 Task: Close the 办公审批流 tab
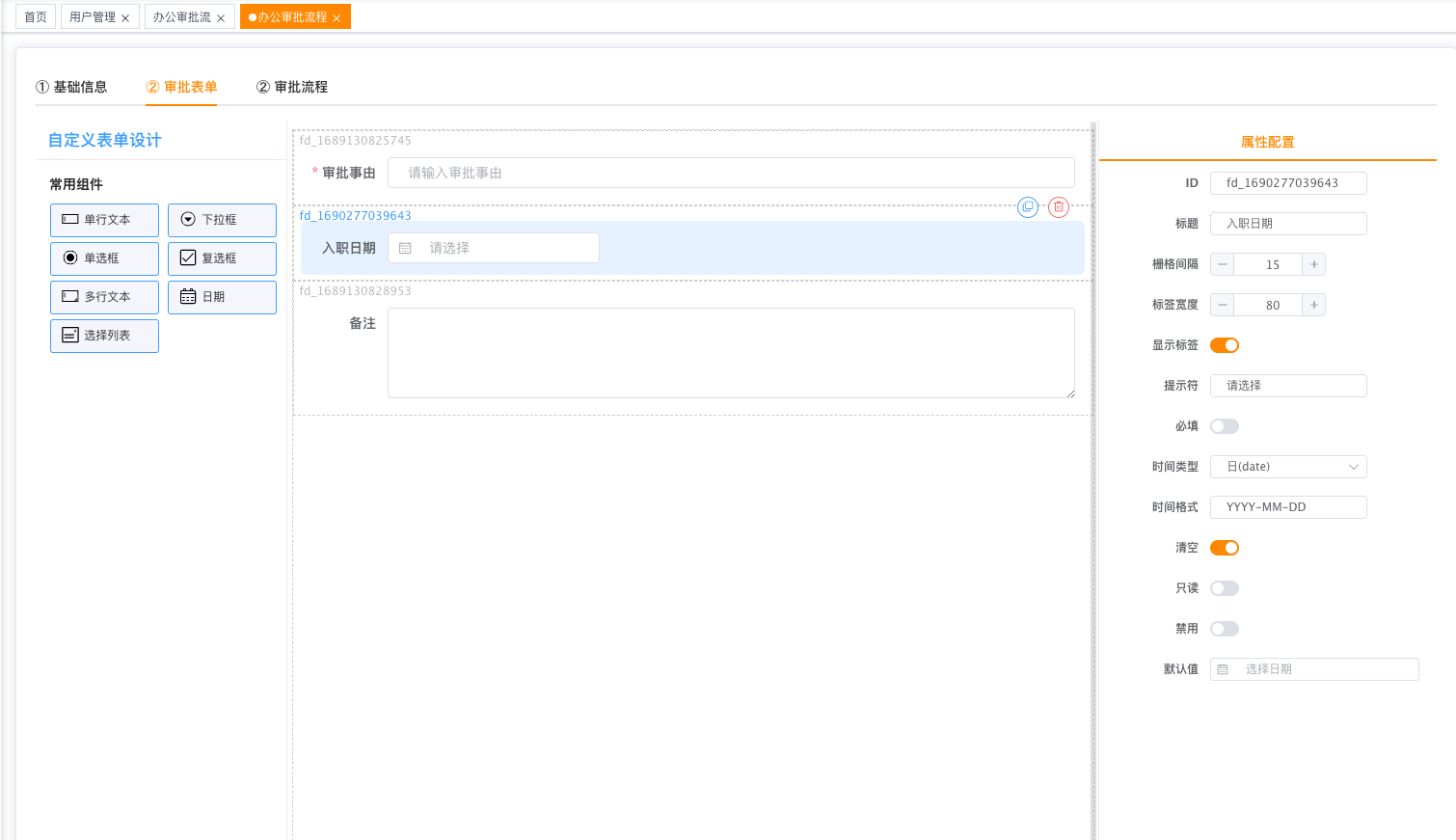(221, 18)
